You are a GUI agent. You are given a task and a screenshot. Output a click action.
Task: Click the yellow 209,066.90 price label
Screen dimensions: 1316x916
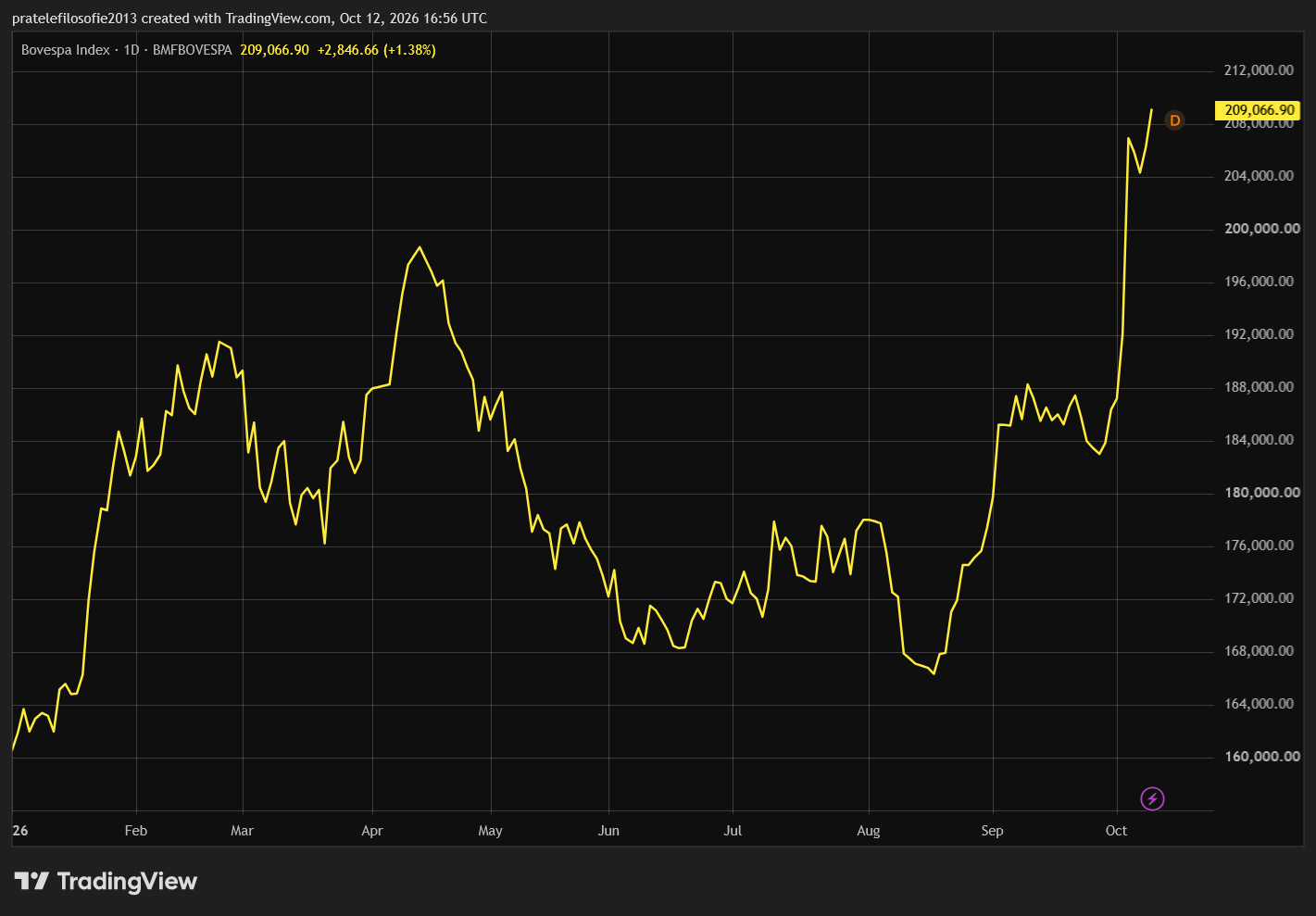point(1258,110)
